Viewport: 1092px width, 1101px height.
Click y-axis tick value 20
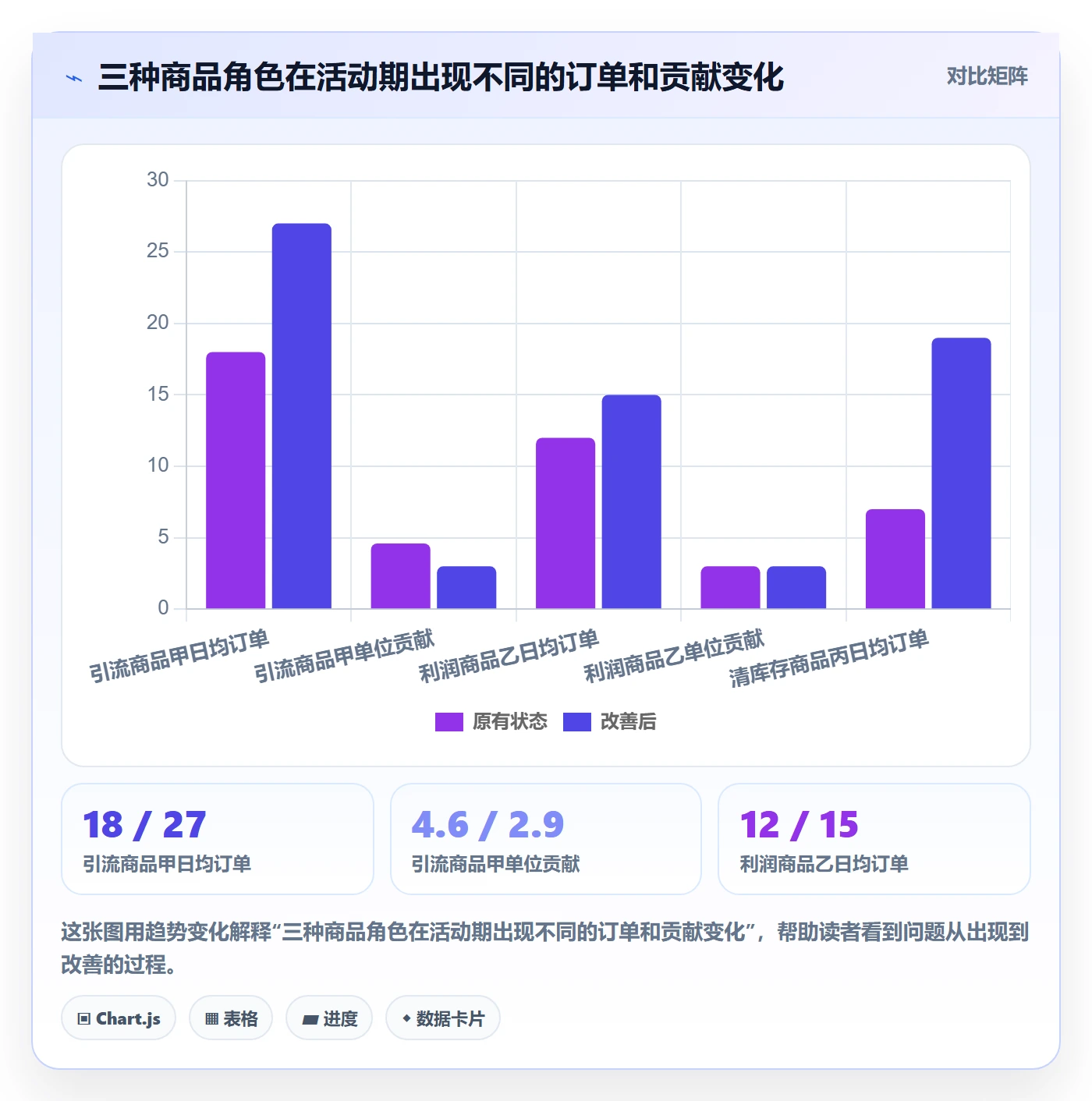pyautogui.click(x=158, y=323)
